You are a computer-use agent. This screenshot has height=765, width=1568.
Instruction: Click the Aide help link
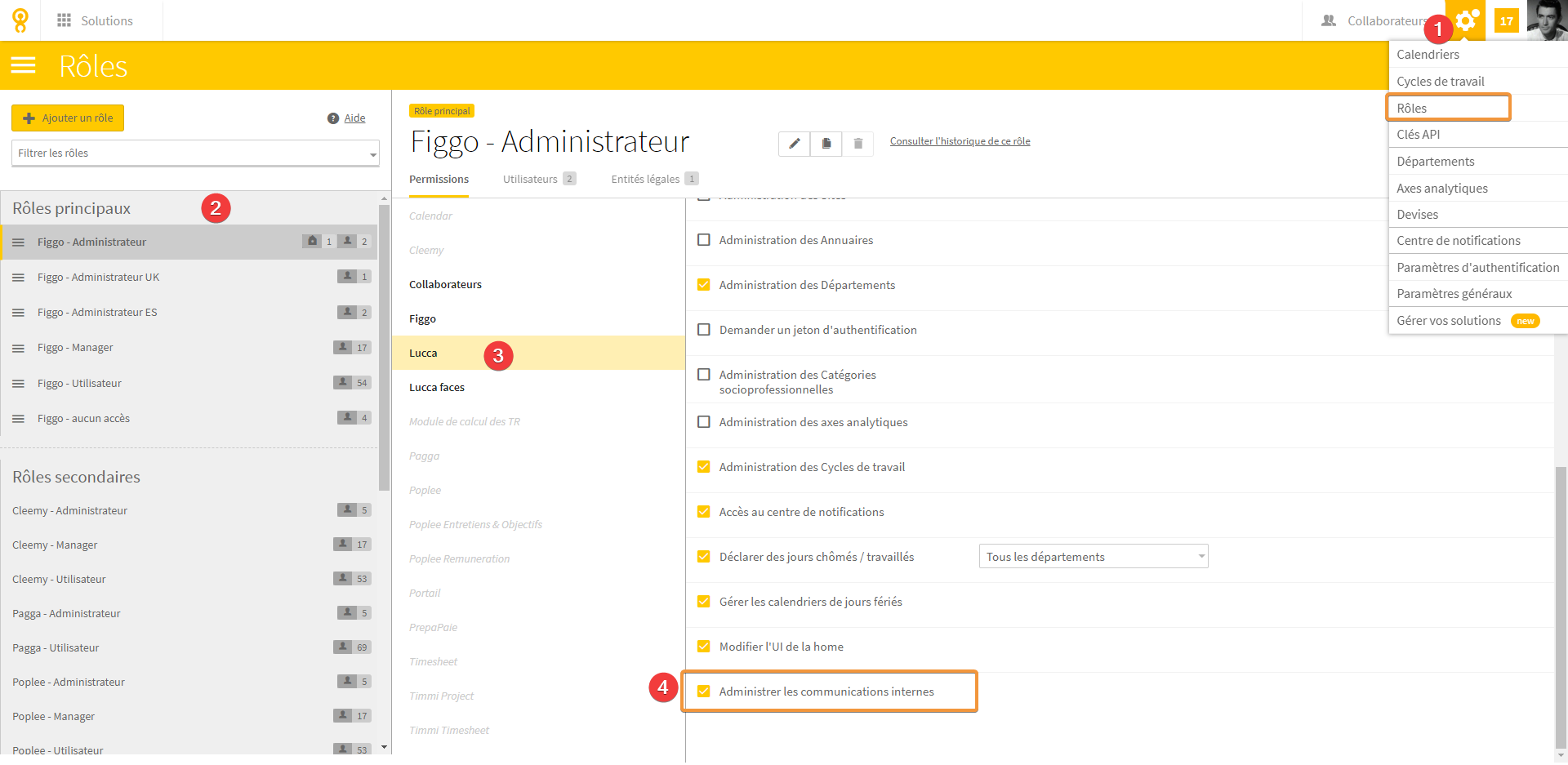click(354, 118)
